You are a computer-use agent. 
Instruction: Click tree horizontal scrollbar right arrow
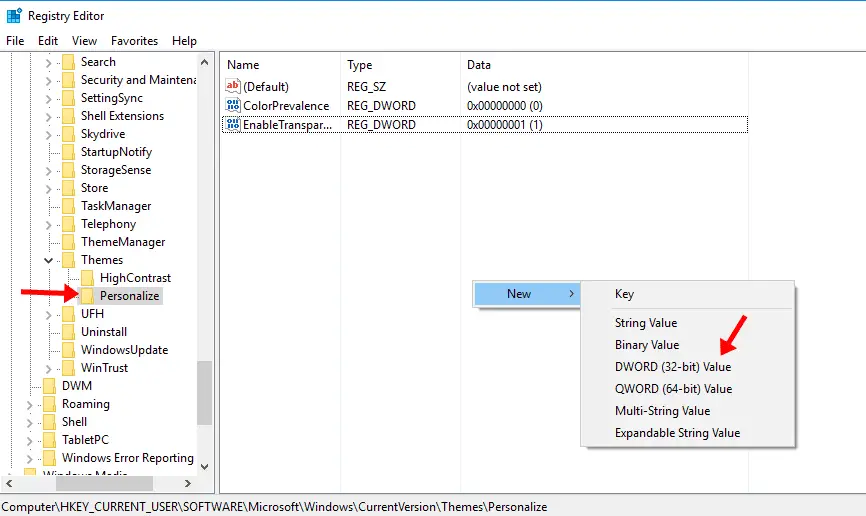click(187, 483)
